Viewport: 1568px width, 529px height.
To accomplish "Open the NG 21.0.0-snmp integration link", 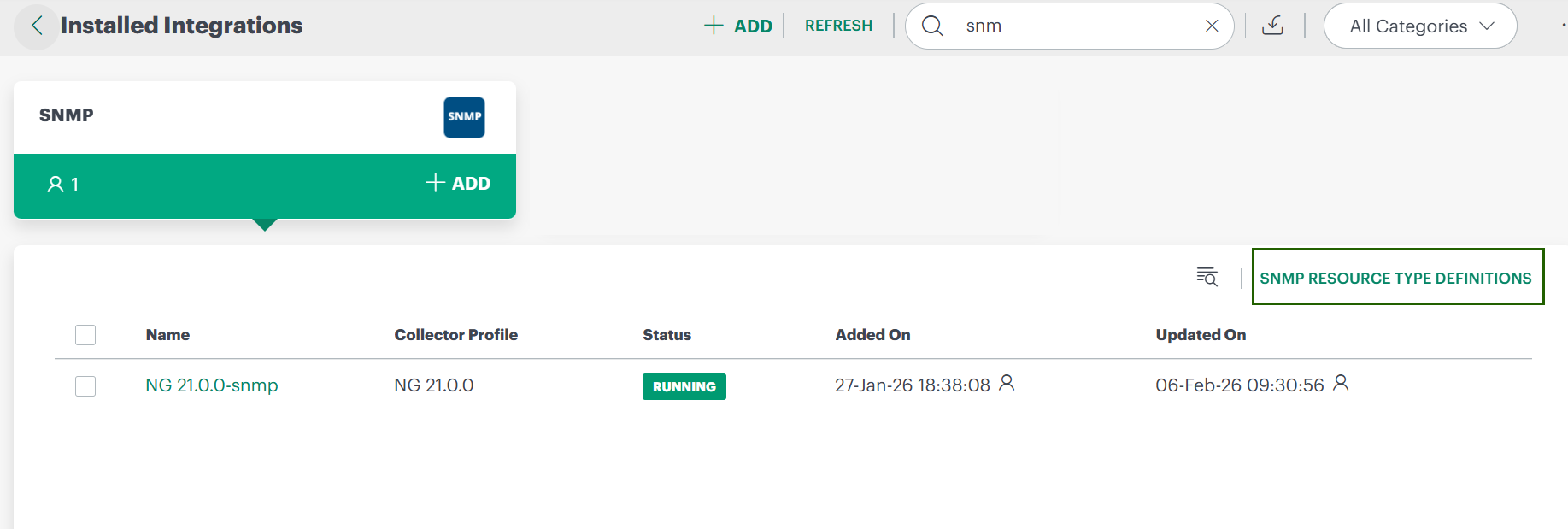I will coord(212,385).
